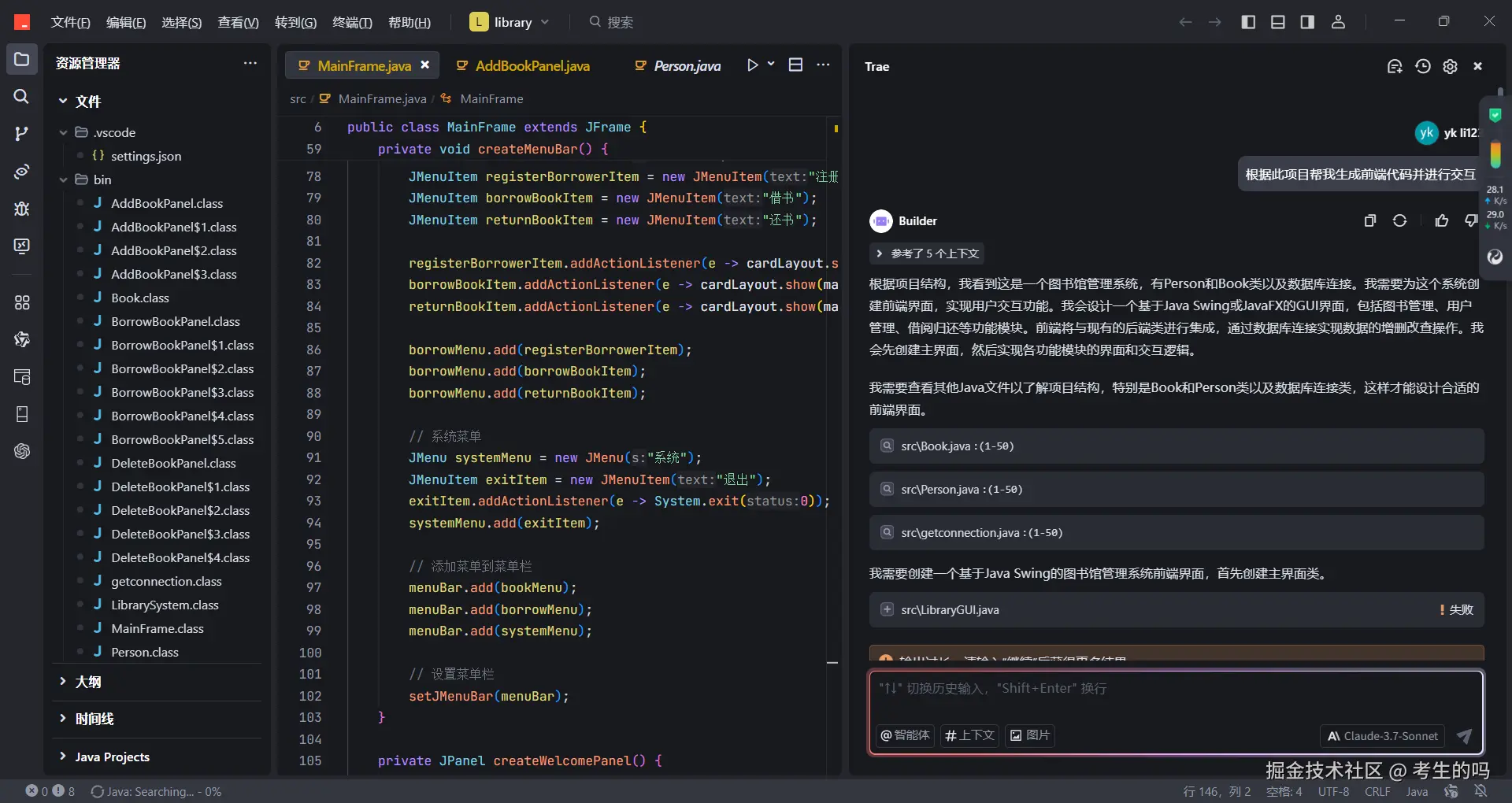
Task: Open the 编辑(E) menu
Action: 126,22
